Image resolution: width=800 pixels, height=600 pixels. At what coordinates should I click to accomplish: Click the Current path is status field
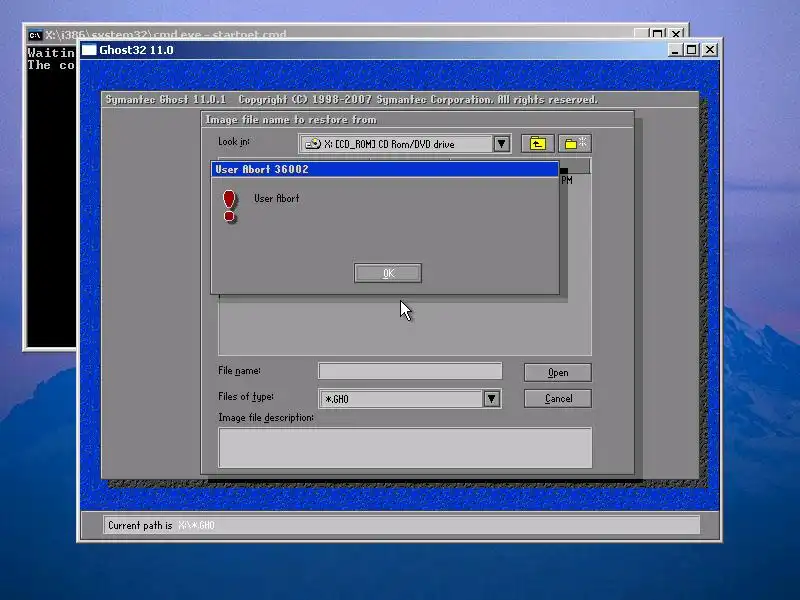click(401, 525)
